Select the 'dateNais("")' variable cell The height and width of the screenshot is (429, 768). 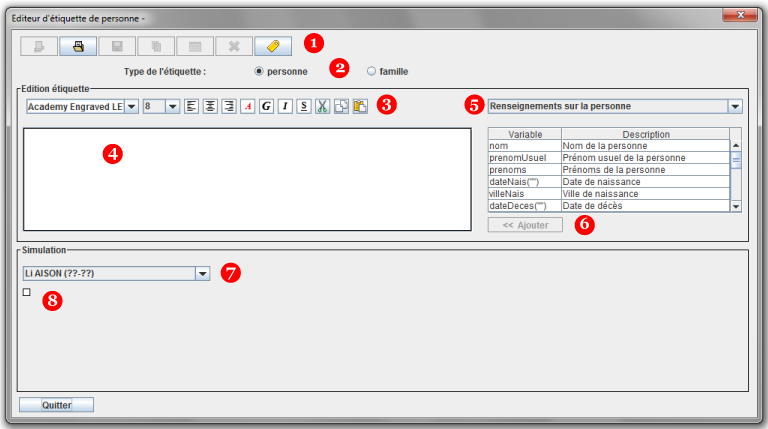click(x=525, y=182)
